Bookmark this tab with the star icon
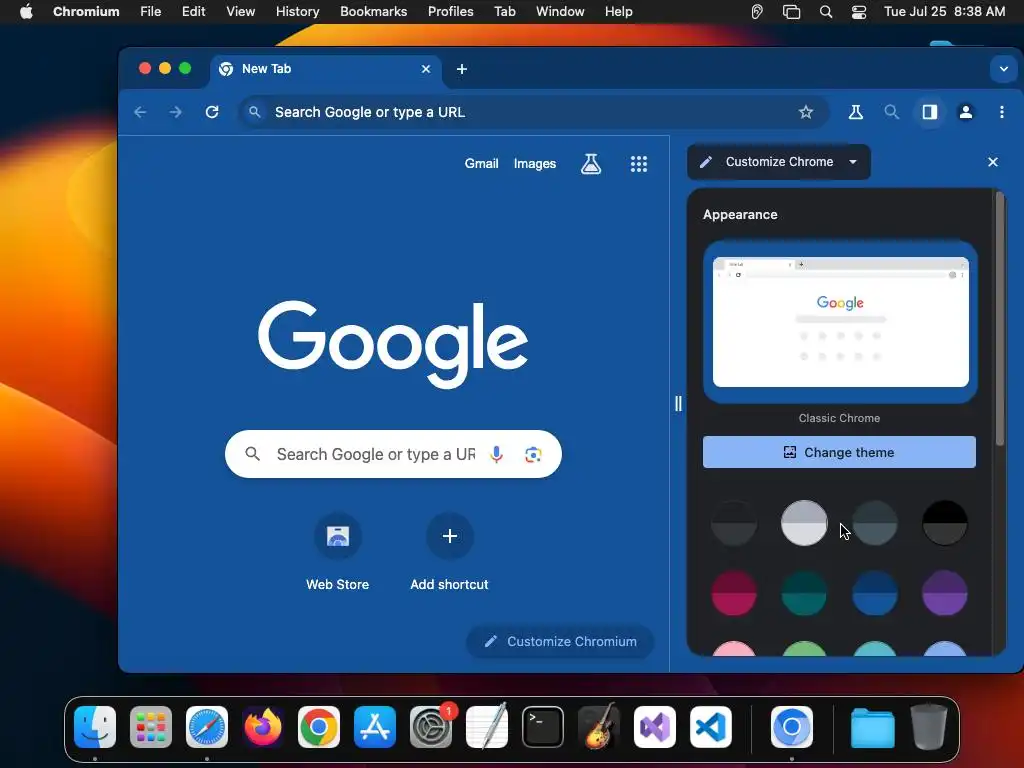Viewport: 1024px width, 768px height. (806, 112)
